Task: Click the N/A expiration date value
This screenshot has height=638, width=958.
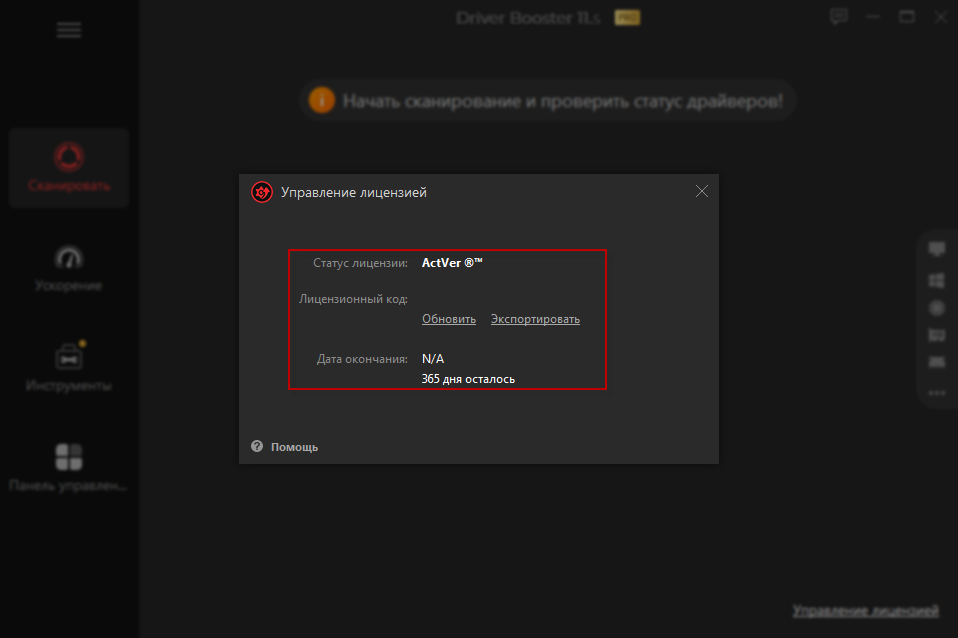Action: click(433, 359)
